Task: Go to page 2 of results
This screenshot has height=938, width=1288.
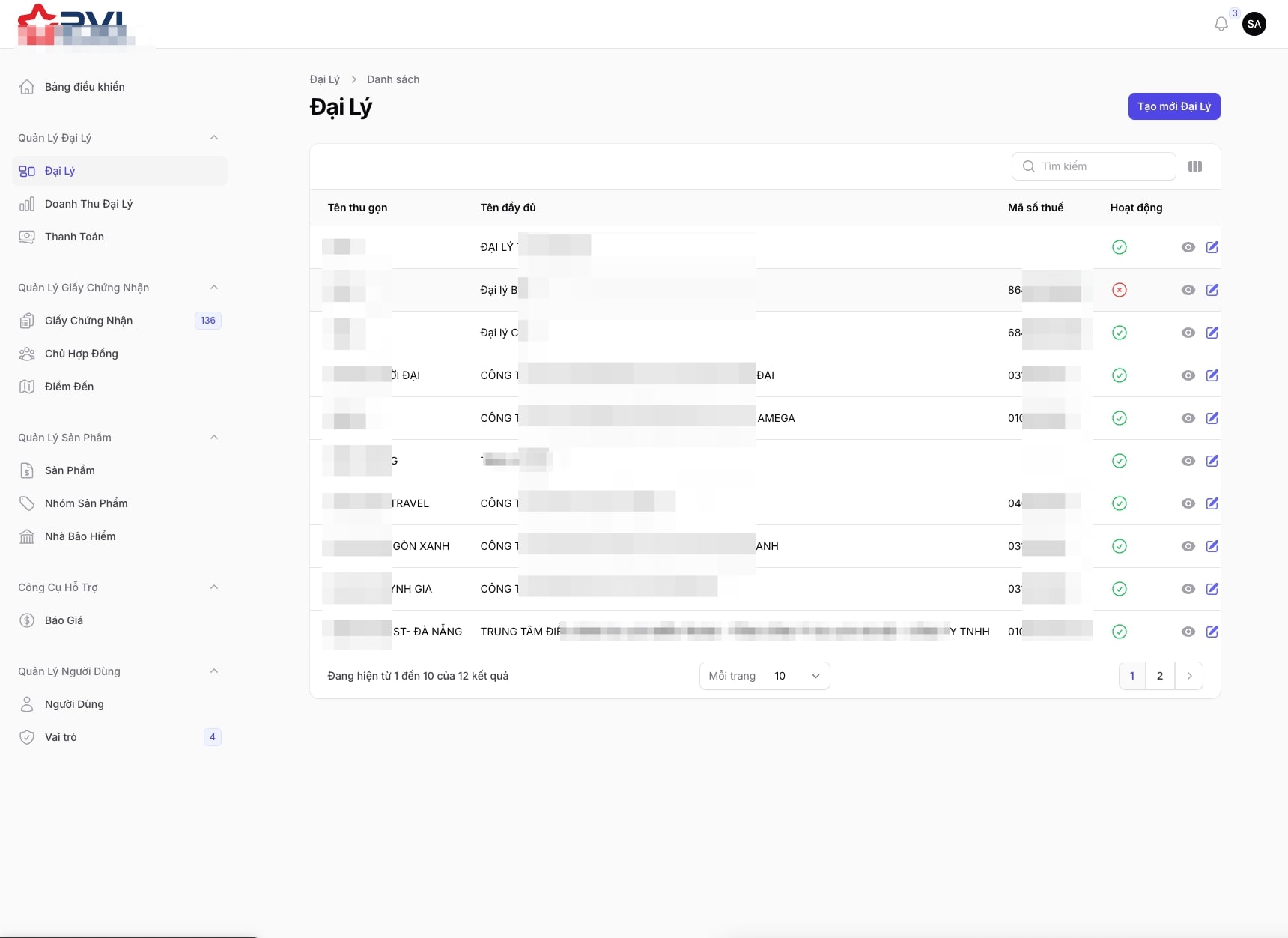Action: point(1159,676)
